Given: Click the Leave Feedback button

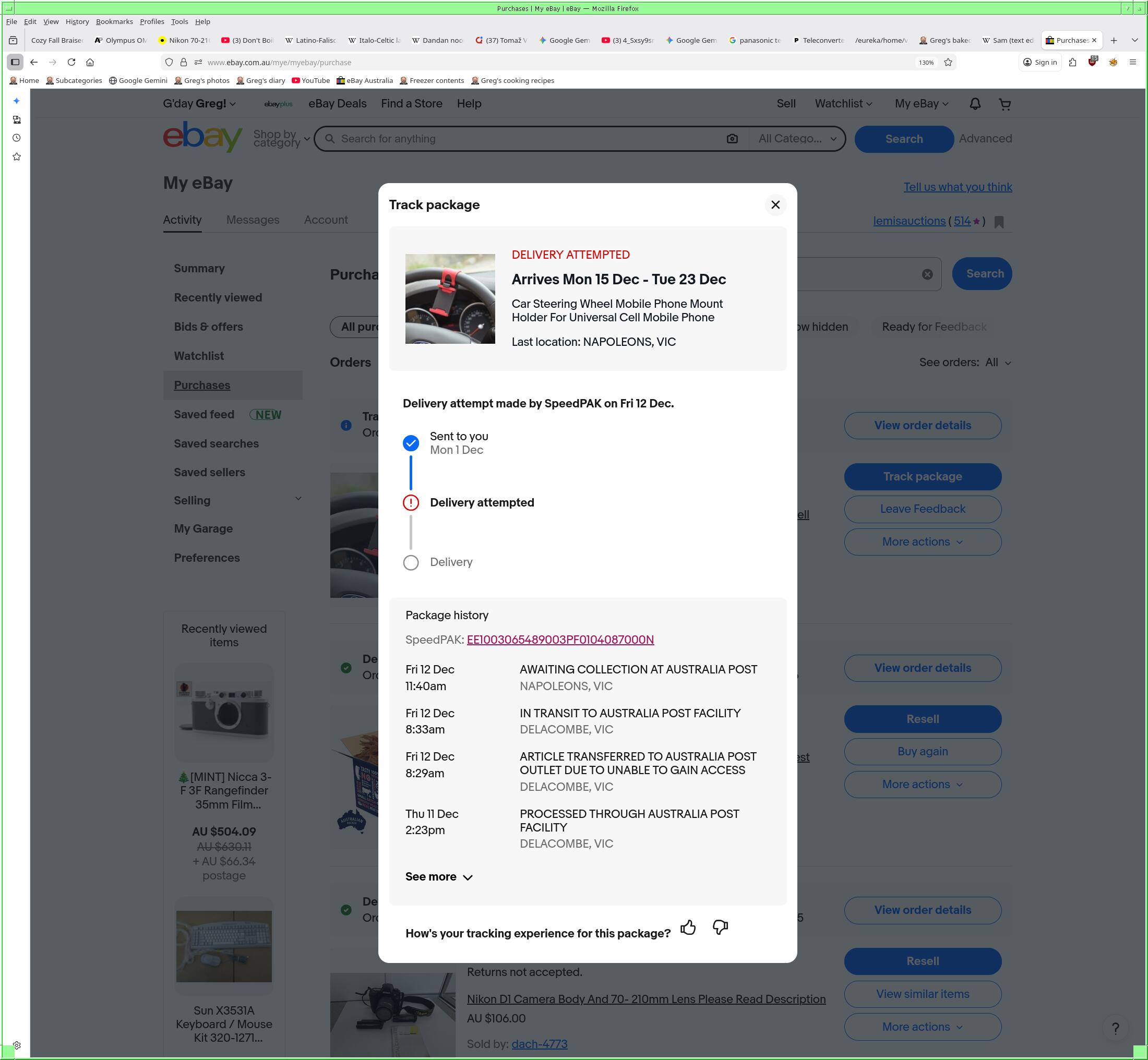Looking at the screenshot, I should pos(923,509).
